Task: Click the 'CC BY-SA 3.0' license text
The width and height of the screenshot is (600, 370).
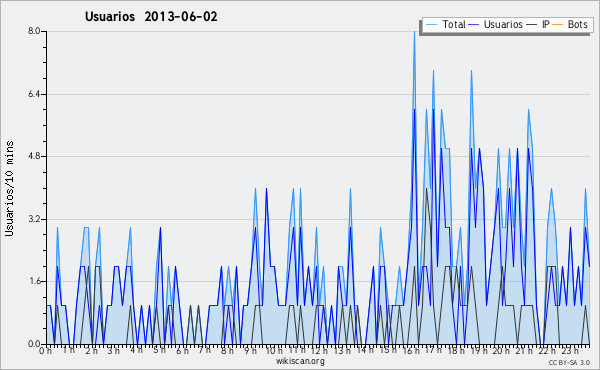Action: (x=569, y=362)
